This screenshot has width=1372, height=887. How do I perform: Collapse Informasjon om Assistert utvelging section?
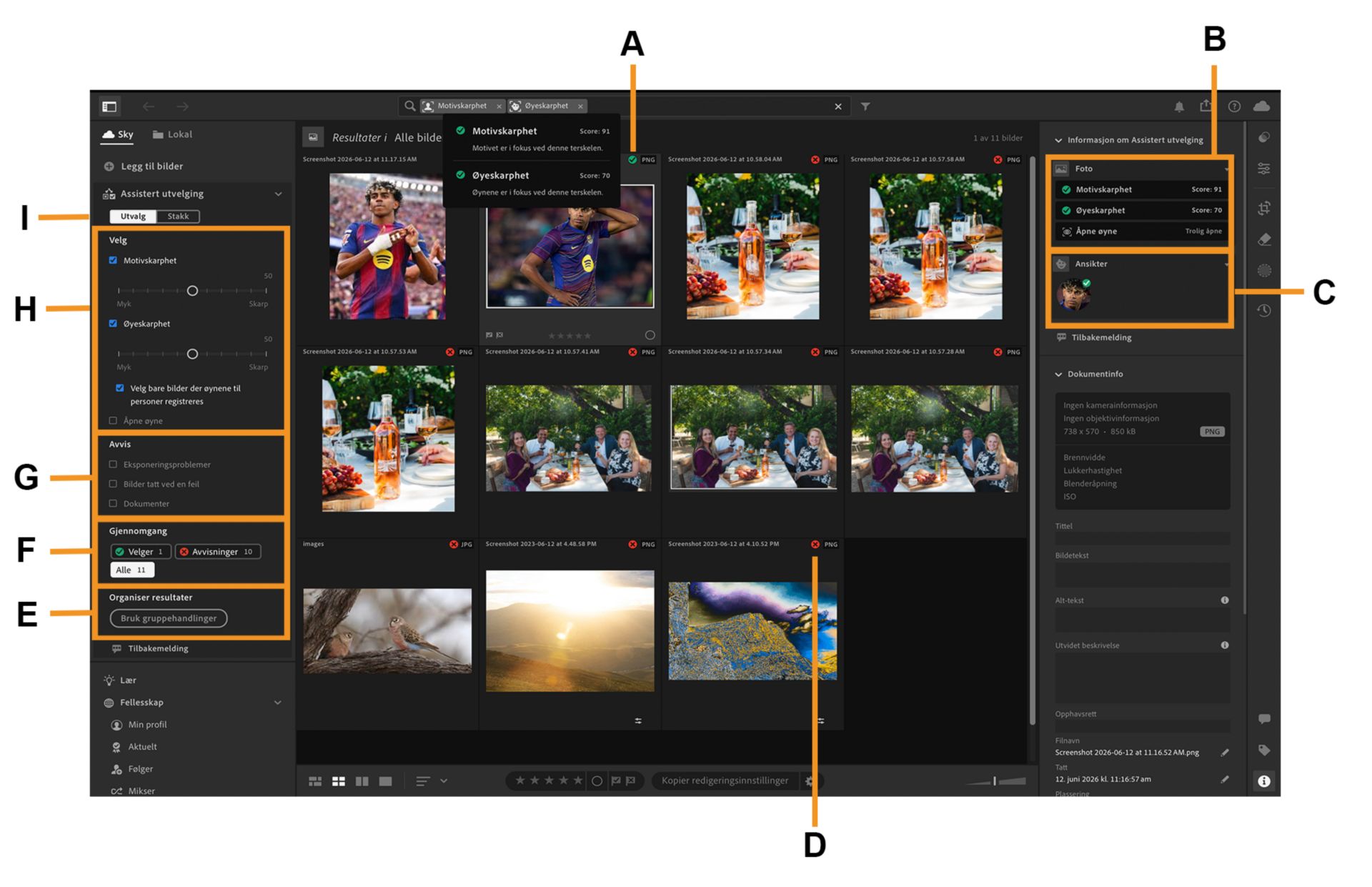(1058, 140)
